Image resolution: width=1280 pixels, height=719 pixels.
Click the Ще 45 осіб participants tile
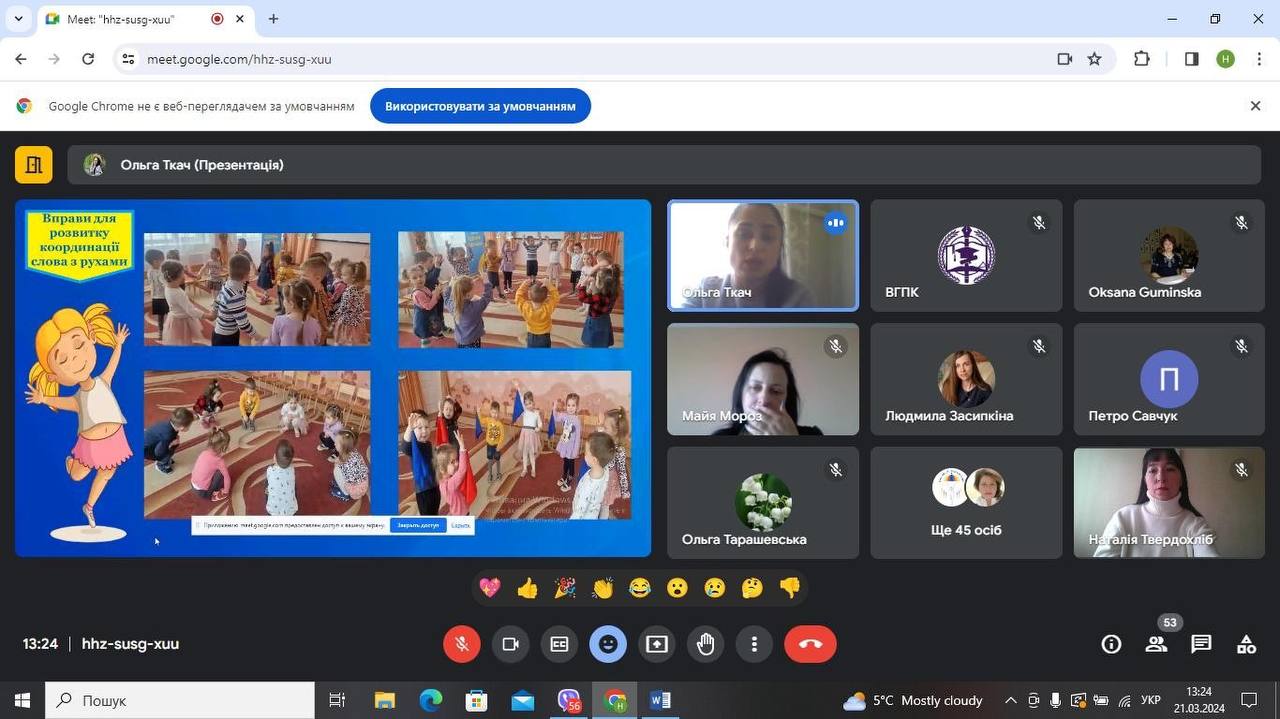click(966, 502)
